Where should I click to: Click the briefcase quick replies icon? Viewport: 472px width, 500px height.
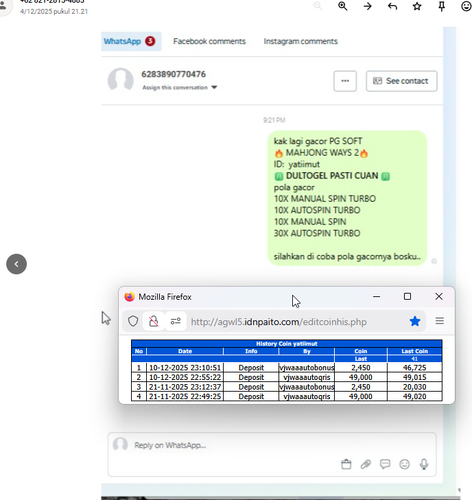point(346,464)
